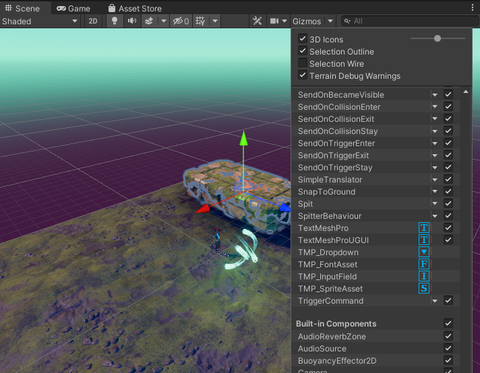The height and width of the screenshot is (373, 480).
Task: Uncheck SendOnTriggerExit gizmo checkbox
Action: 448,155
